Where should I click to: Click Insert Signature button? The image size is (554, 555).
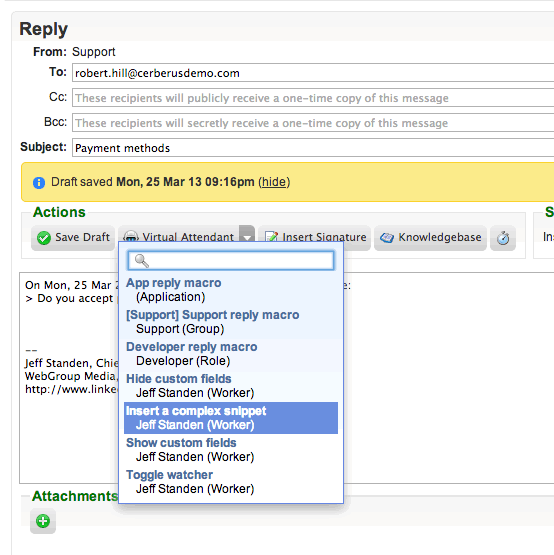point(315,237)
